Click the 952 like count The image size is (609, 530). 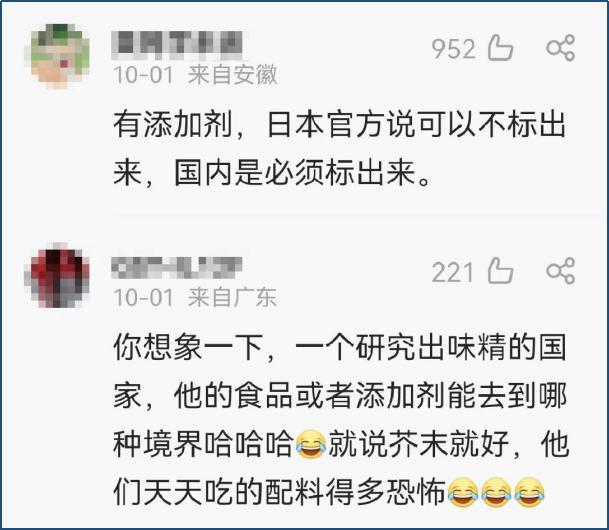click(x=454, y=49)
